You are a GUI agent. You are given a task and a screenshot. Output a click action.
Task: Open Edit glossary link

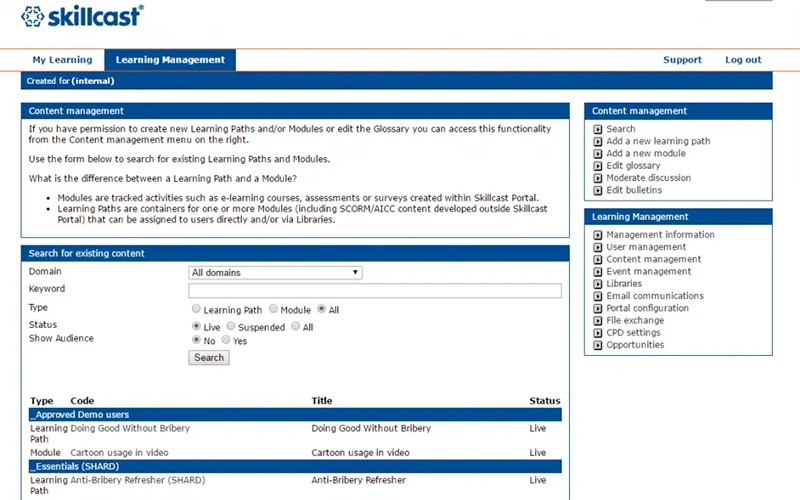[633, 165]
